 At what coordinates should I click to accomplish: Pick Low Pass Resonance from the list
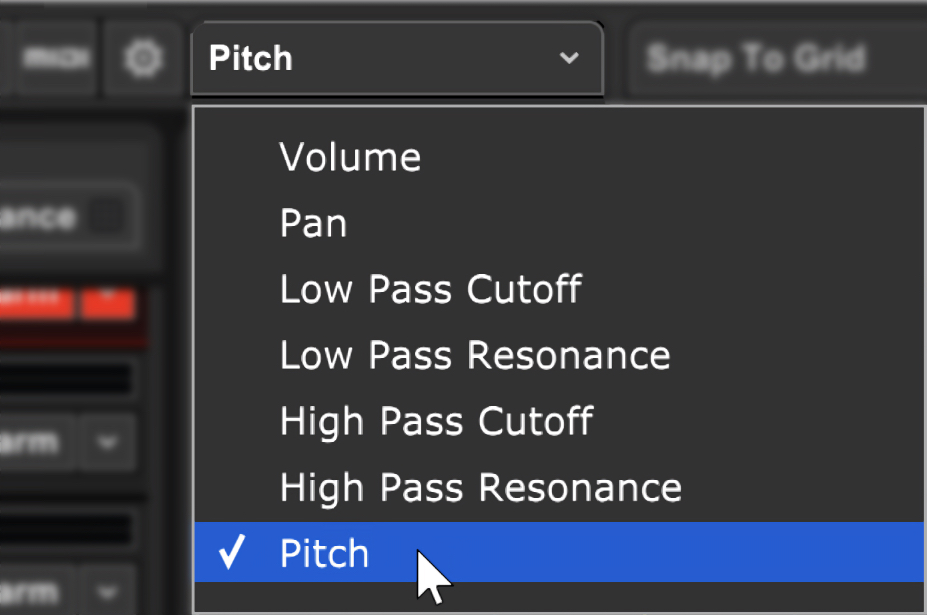pos(559,355)
